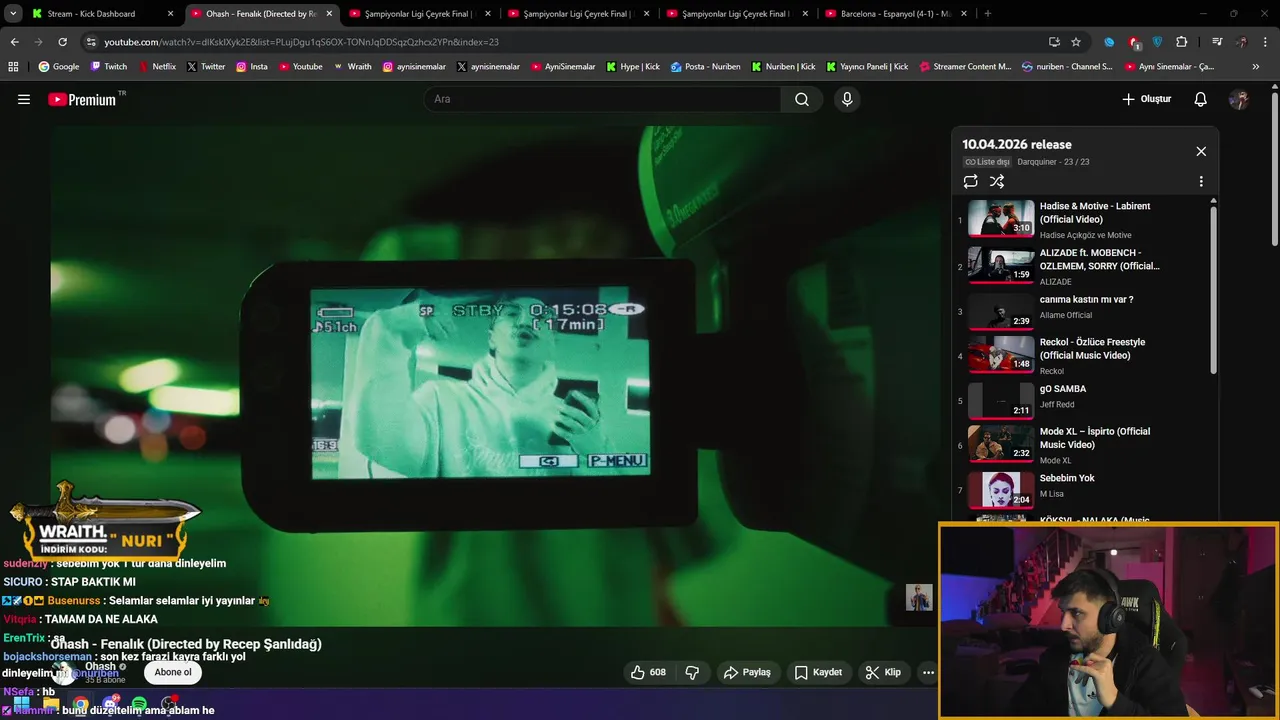Open playlist options three-dot menu
Viewport: 1280px width, 720px height.
click(1201, 182)
